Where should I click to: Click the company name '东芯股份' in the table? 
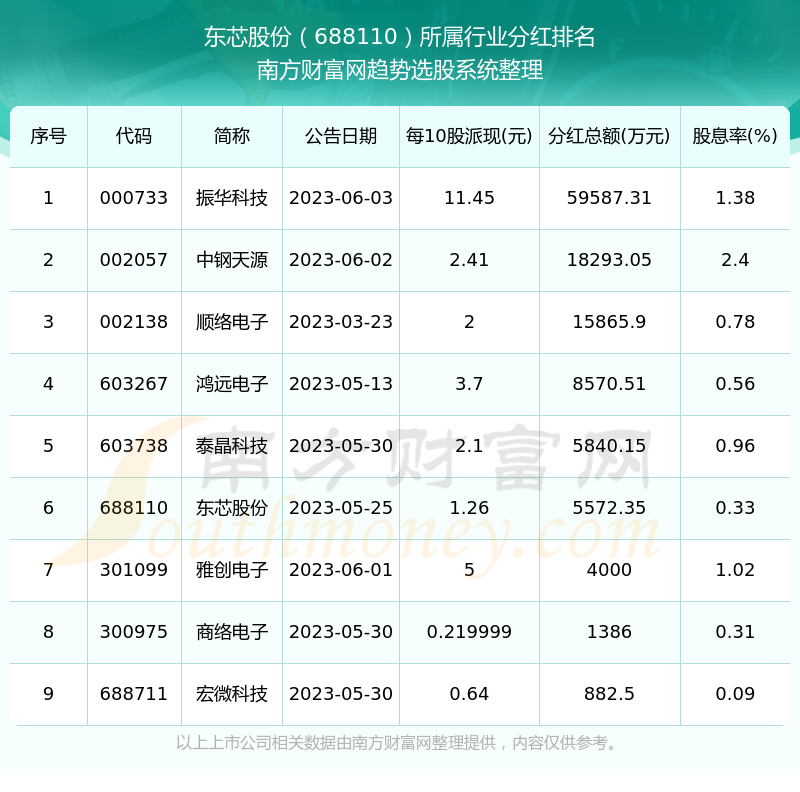232,508
